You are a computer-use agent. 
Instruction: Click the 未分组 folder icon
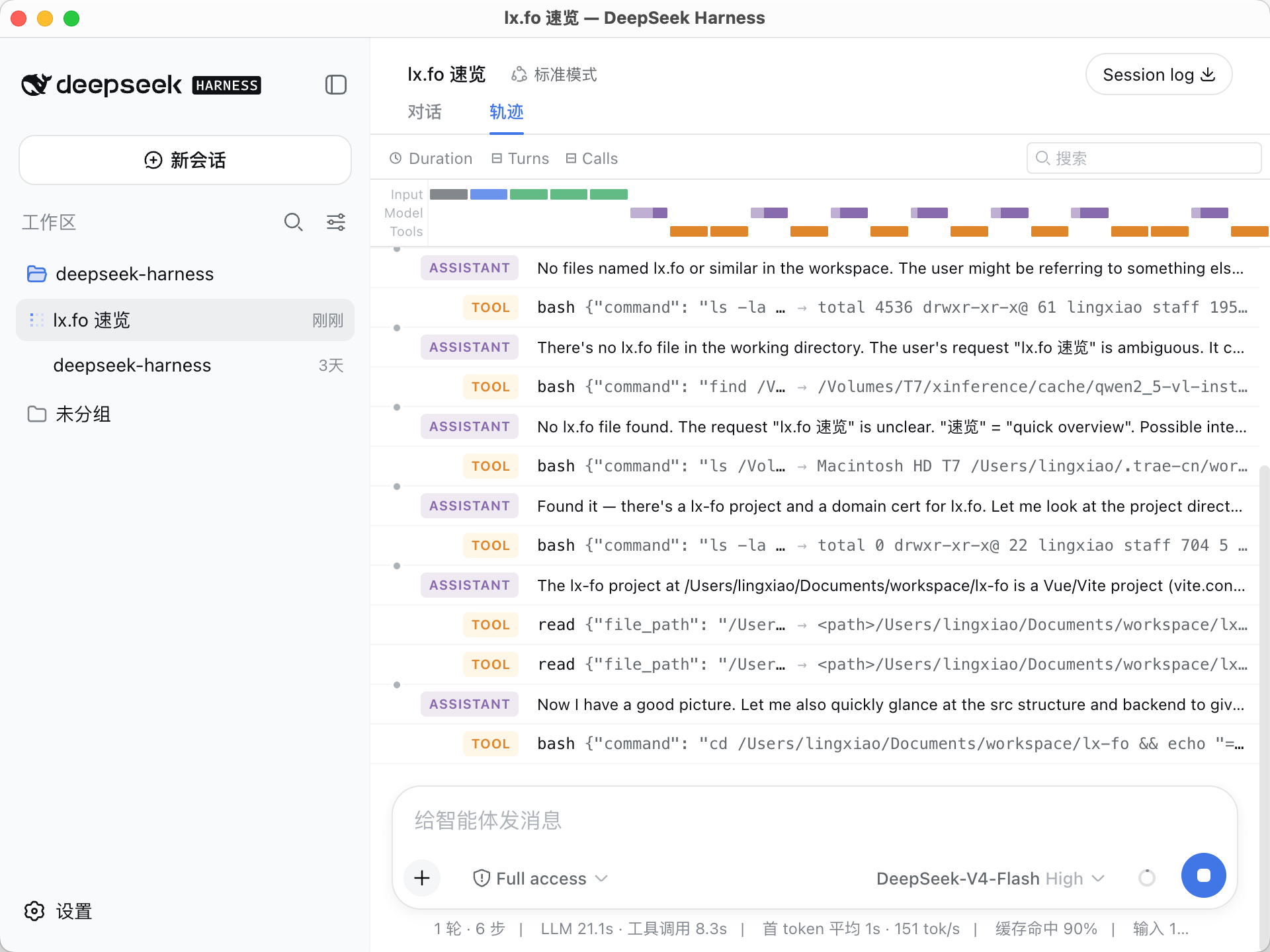click(x=36, y=414)
